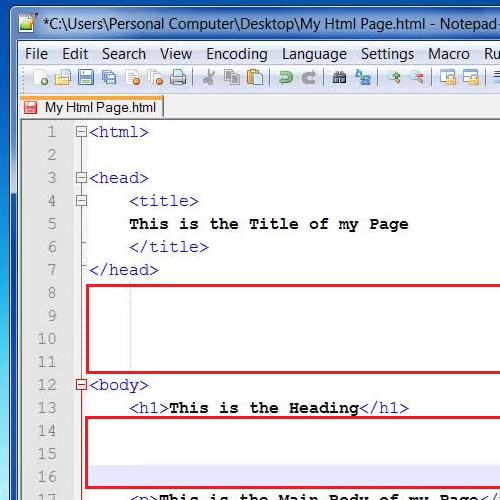Close the current document with the Close icon
Image resolution: width=500 pixels, height=500 pixels.
[x=133, y=78]
